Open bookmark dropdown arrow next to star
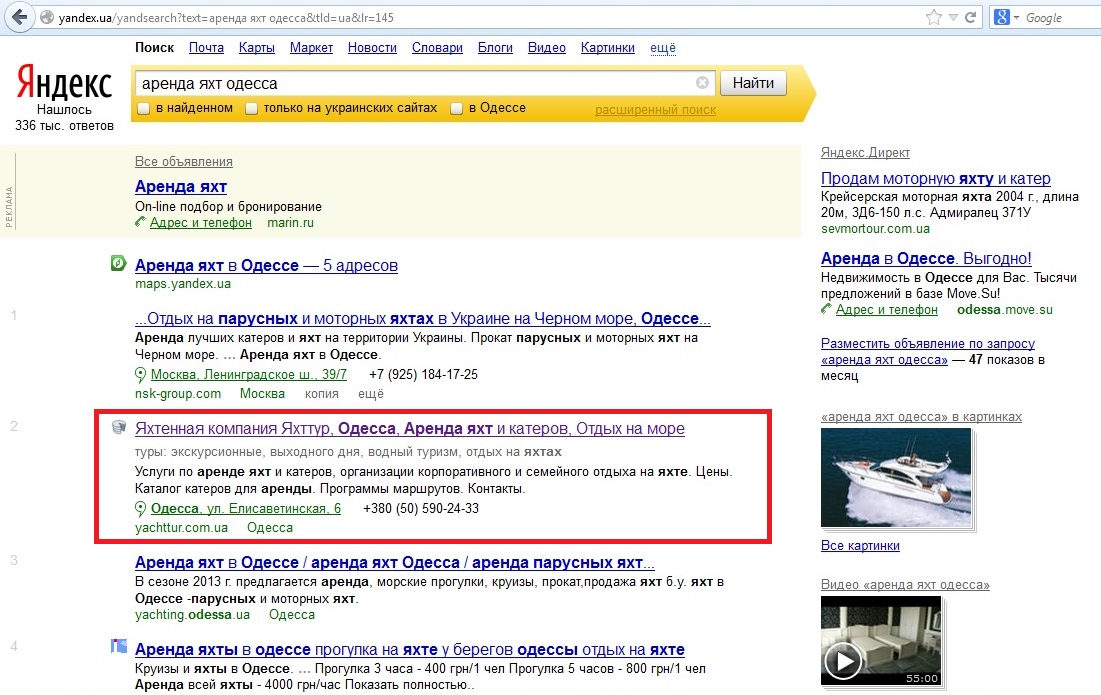This screenshot has height=695, width=1101. coord(953,18)
